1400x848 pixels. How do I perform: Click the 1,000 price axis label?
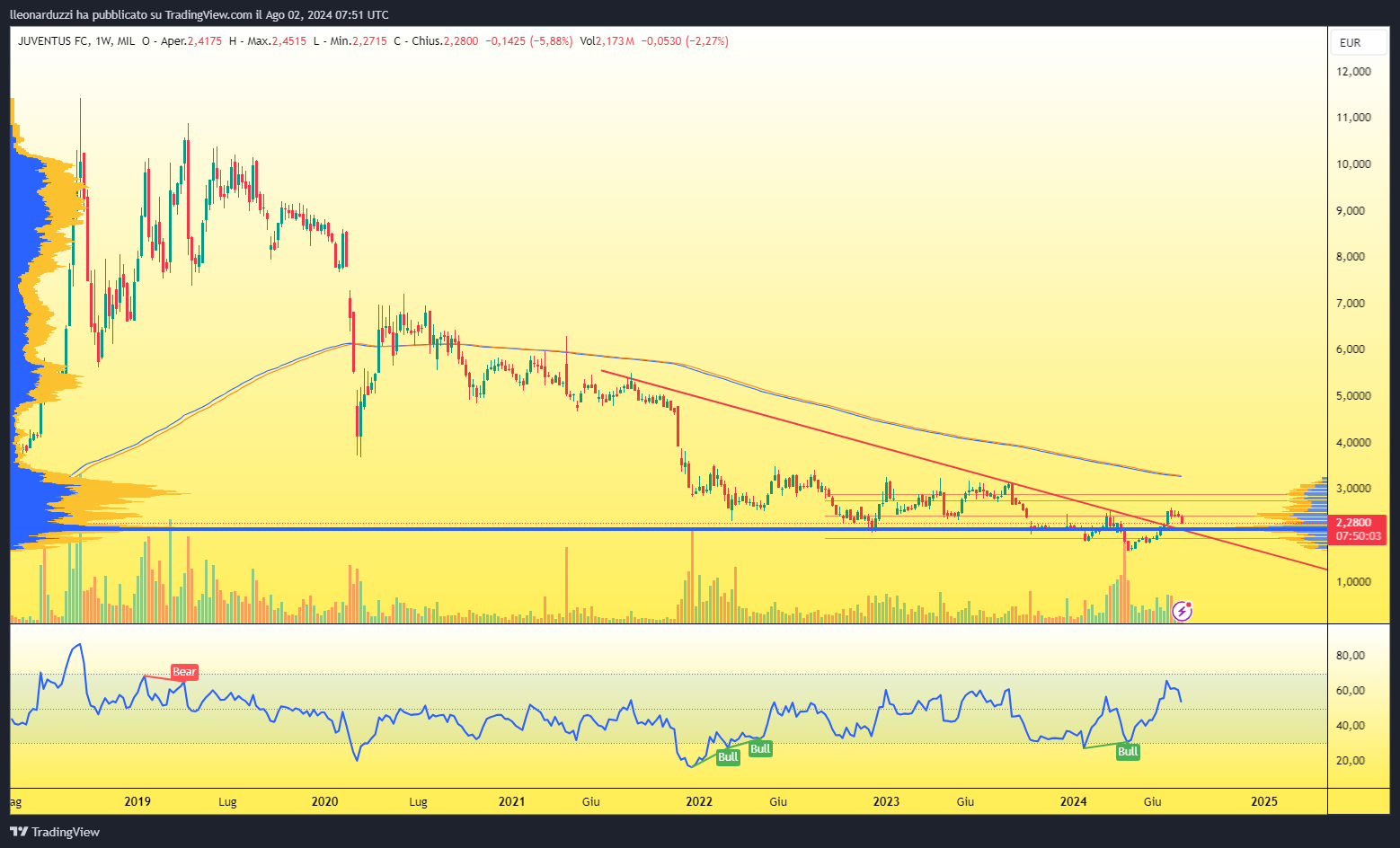tap(1353, 582)
